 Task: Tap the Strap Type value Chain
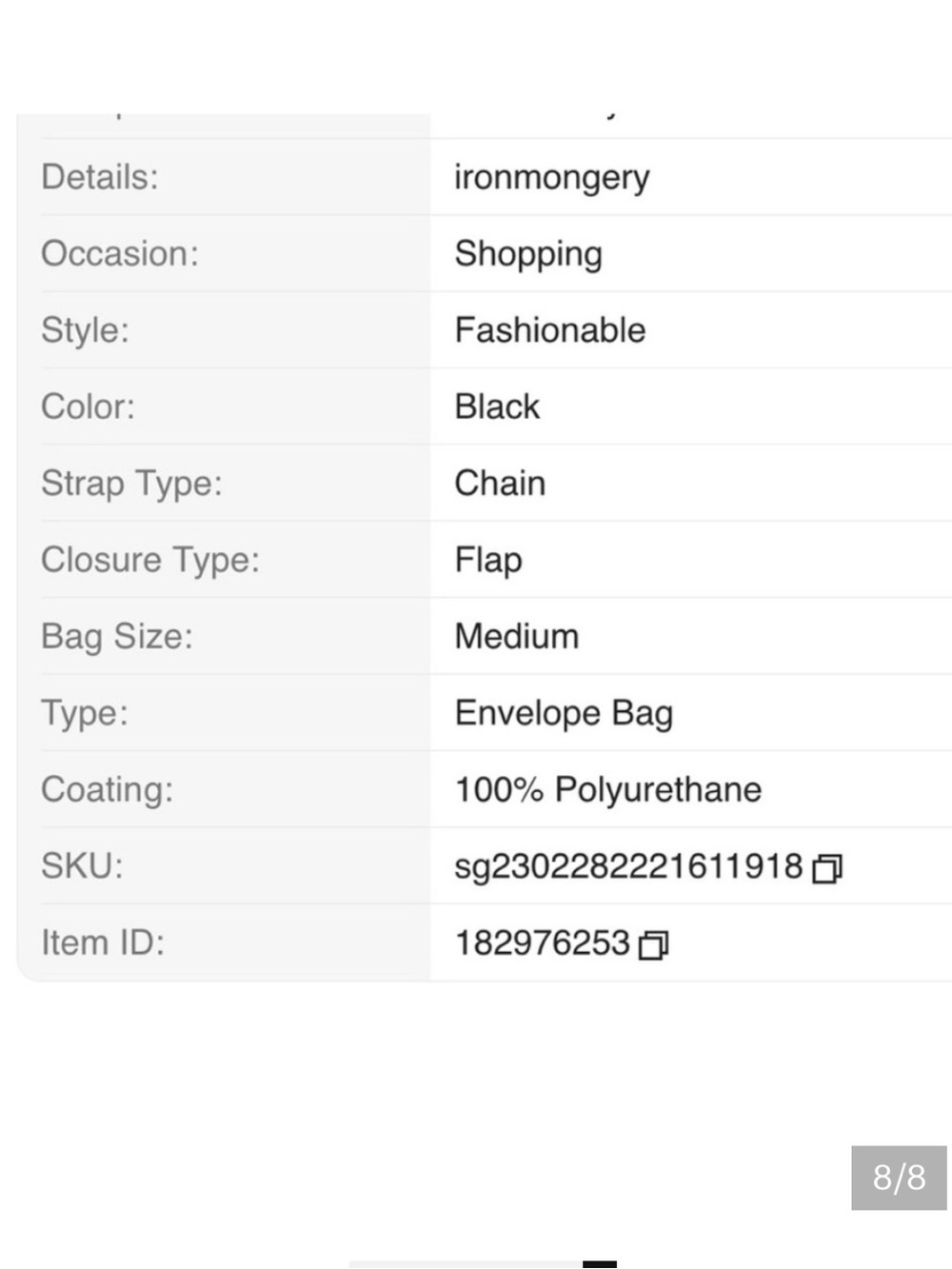500,483
